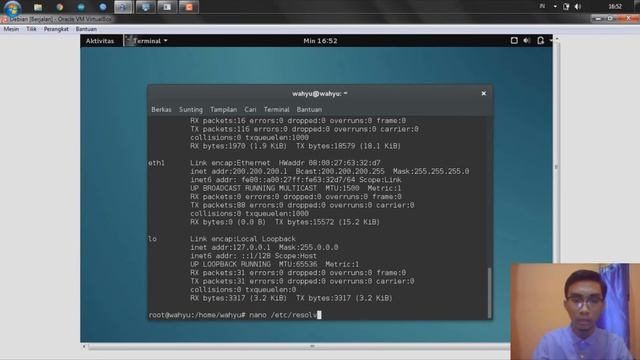Click Aktivitas in the GNOME top bar
Screen dimensions: 640x360
[x=100, y=41]
